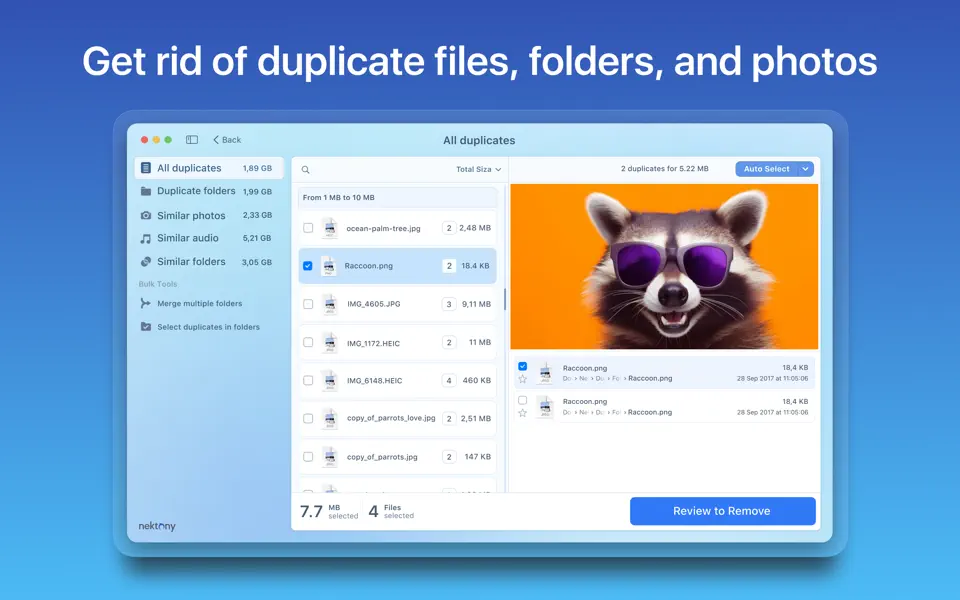960x600 pixels.
Task: Uncheck the Raccoon.png checkbox in the list
Action: [308, 265]
